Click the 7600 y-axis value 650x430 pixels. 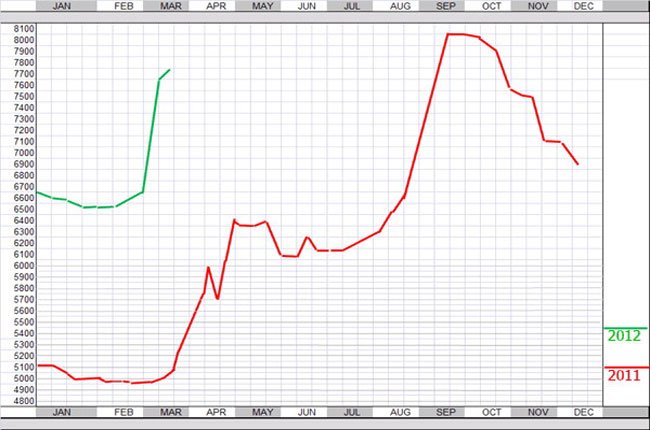click(24, 85)
